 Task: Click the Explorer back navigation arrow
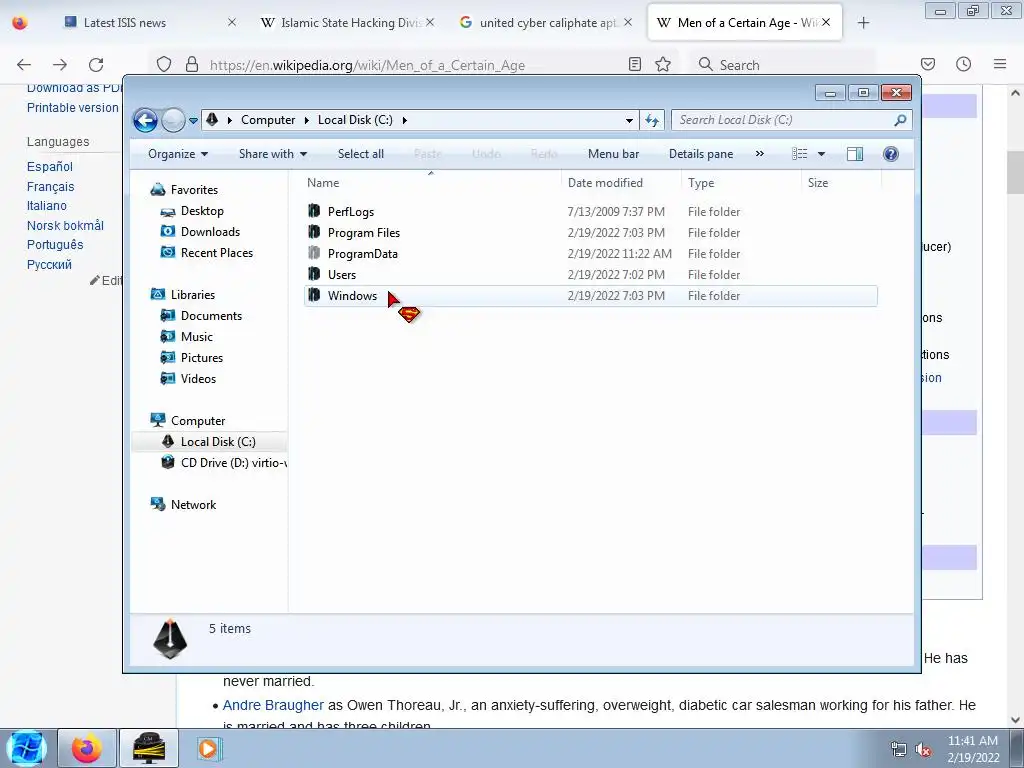[x=145, y=120]
